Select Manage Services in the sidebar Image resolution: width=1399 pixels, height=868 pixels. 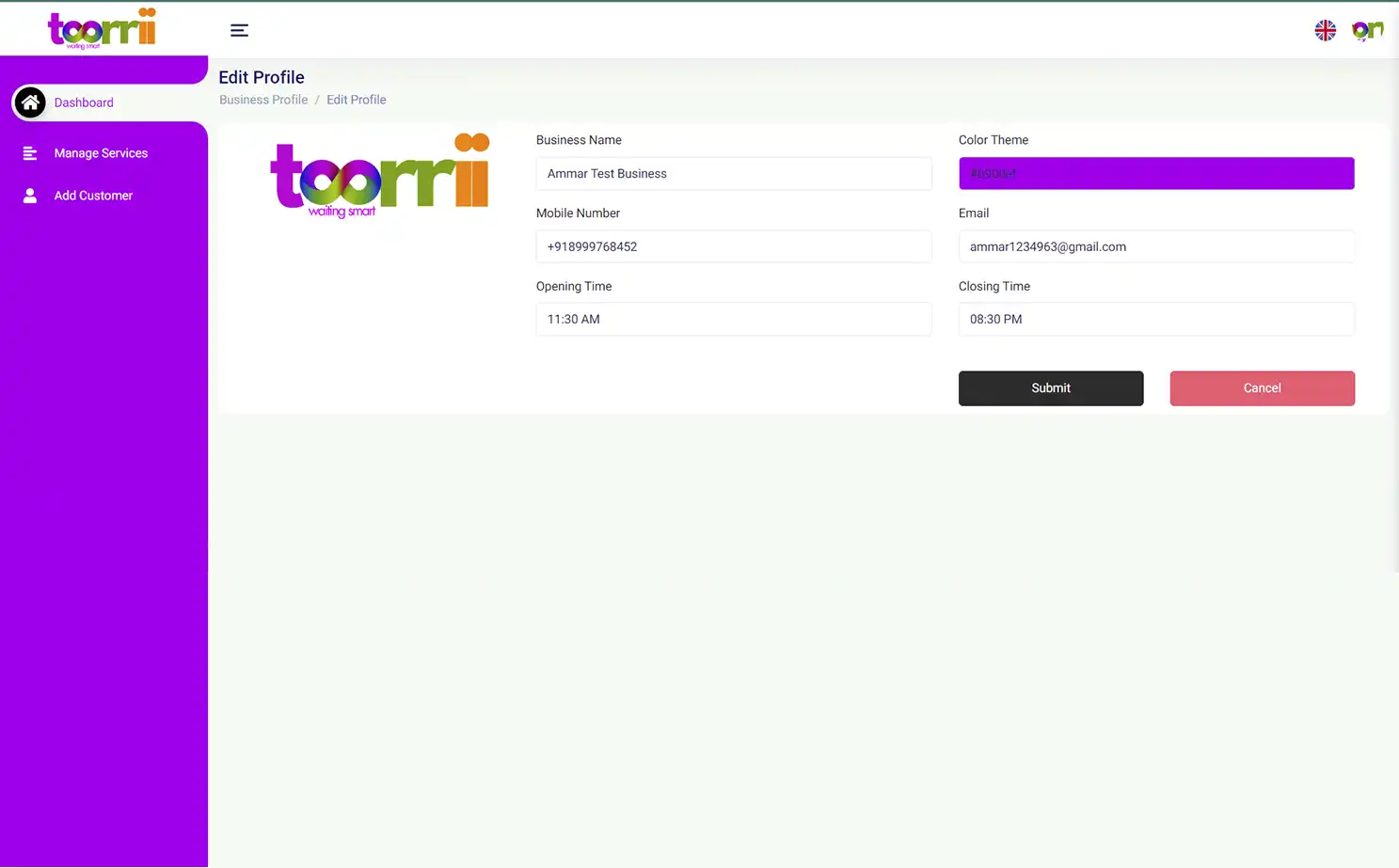point(101,152)
